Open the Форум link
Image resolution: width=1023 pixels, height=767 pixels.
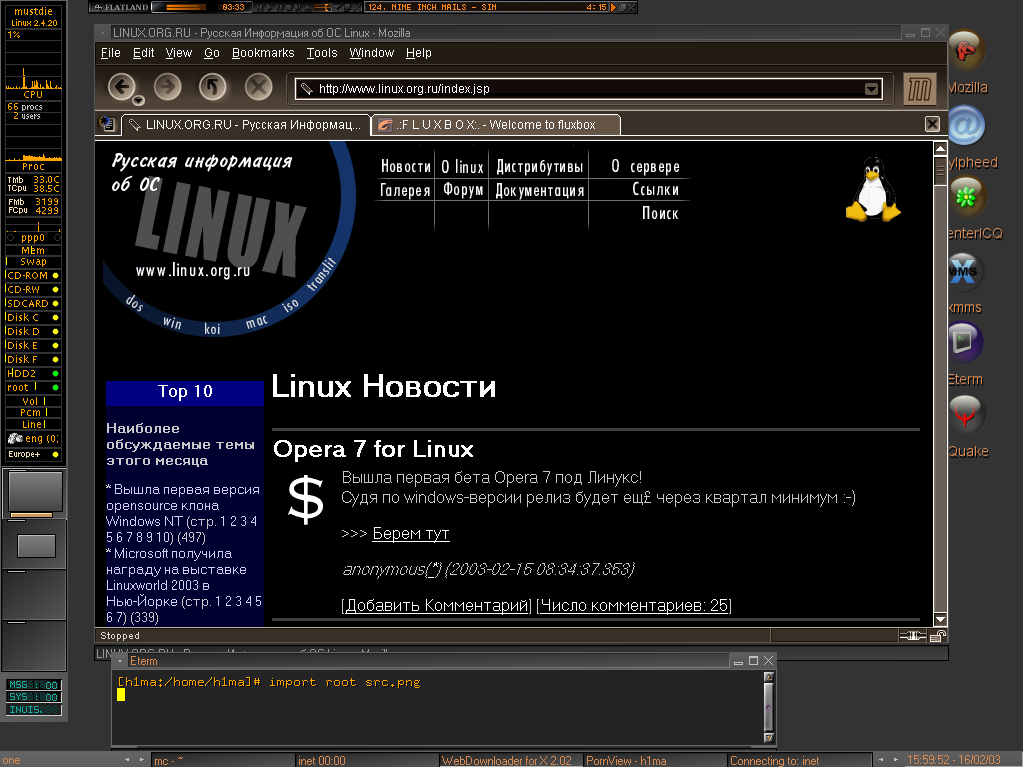click(x=463, y=190)
